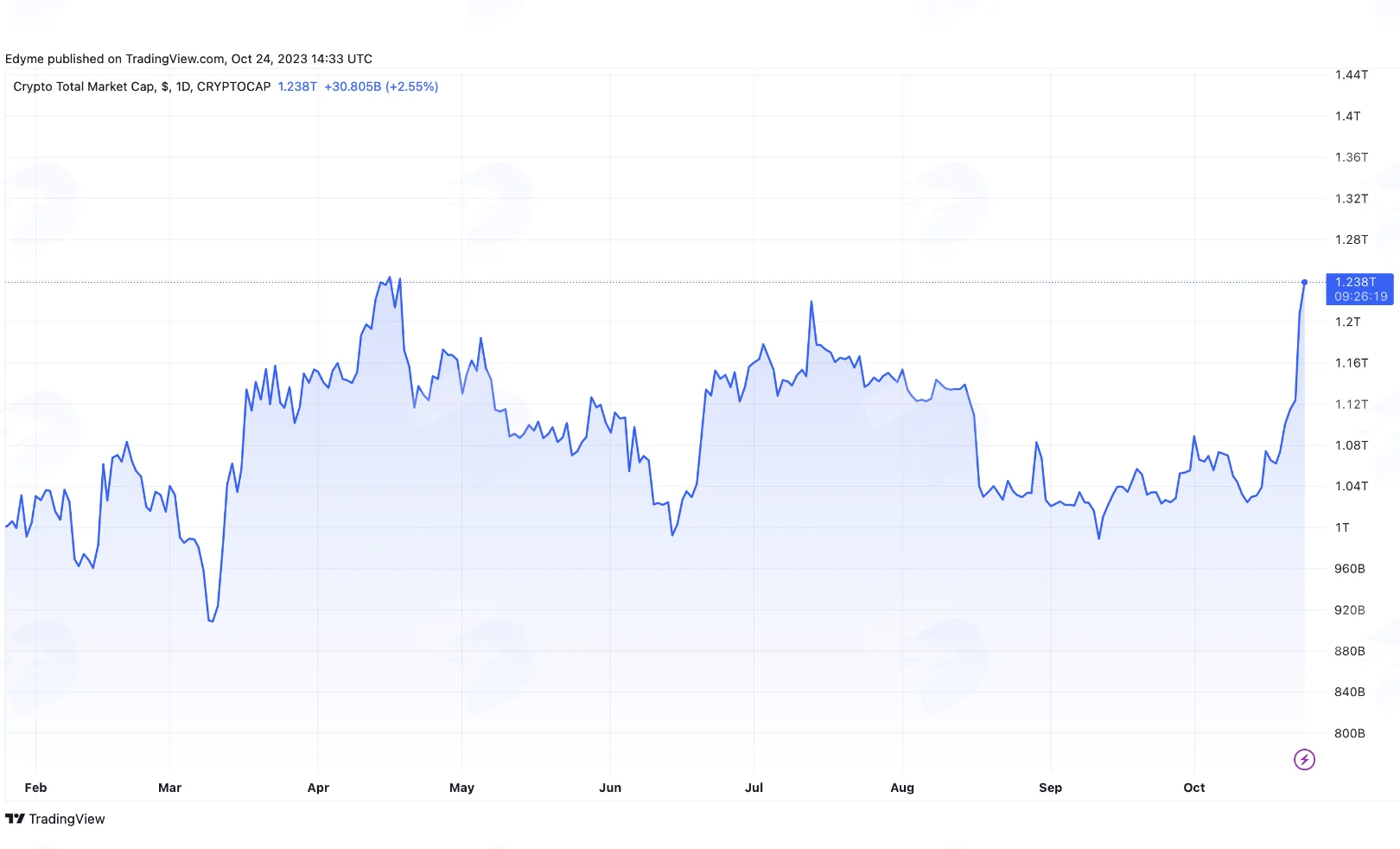Click the 920B price axis label
Screen dimensions: 1400x849
tap(1350, 610)
